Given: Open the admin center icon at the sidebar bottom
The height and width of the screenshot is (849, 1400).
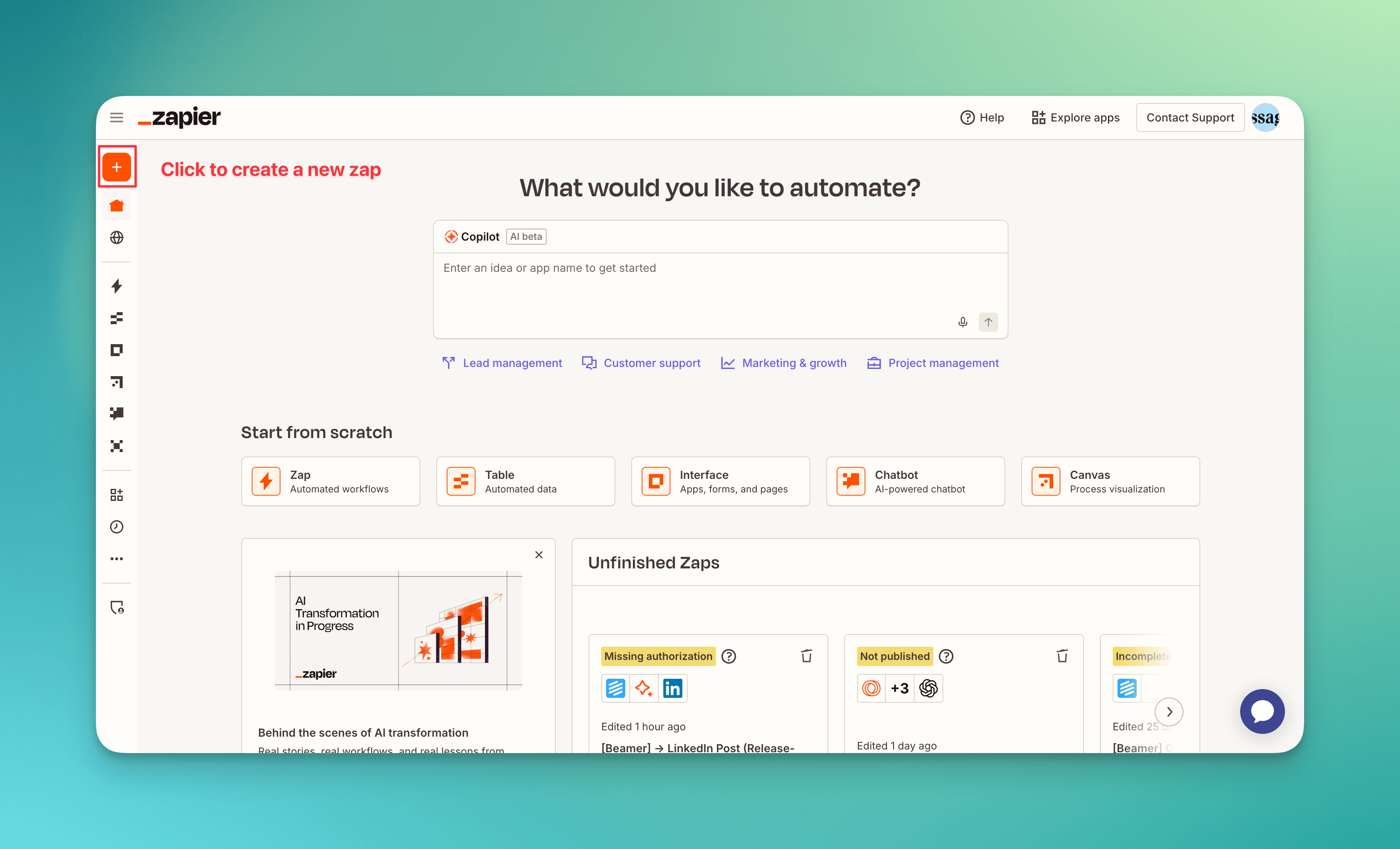Looking at the screenshot, I should 117,608.
